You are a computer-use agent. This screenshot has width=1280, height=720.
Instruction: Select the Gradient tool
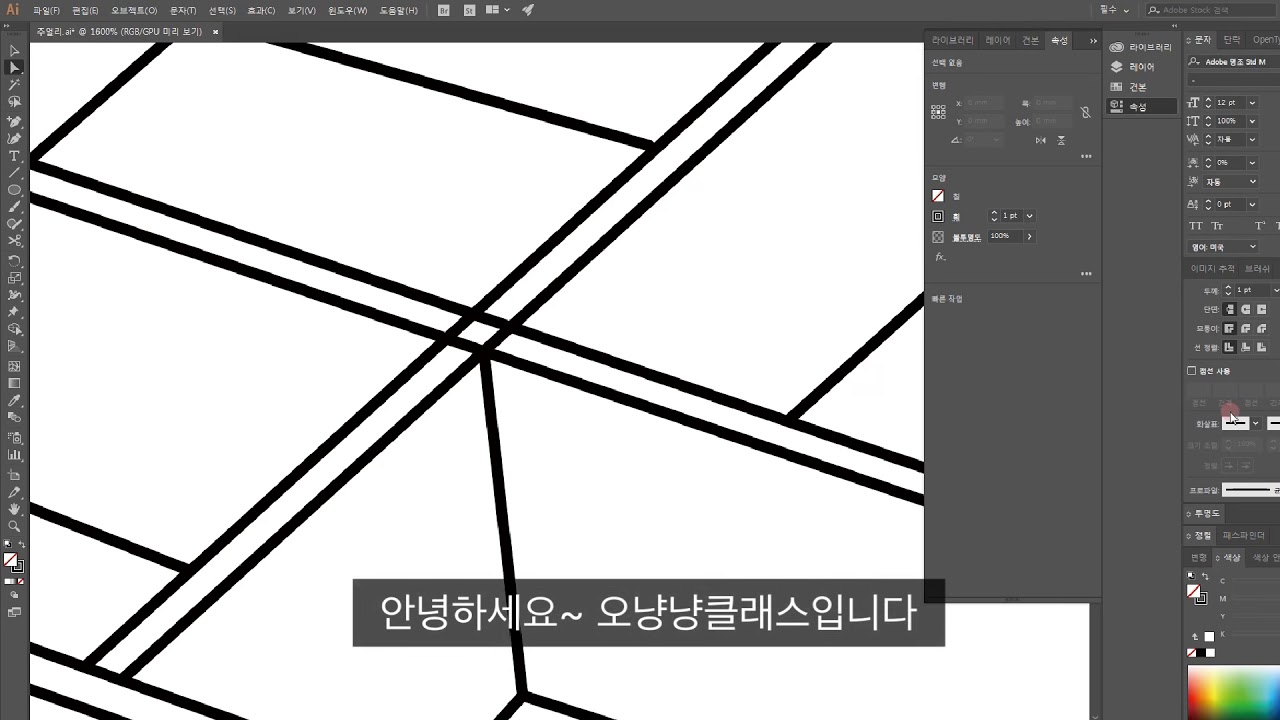click(x=14, y=383)
